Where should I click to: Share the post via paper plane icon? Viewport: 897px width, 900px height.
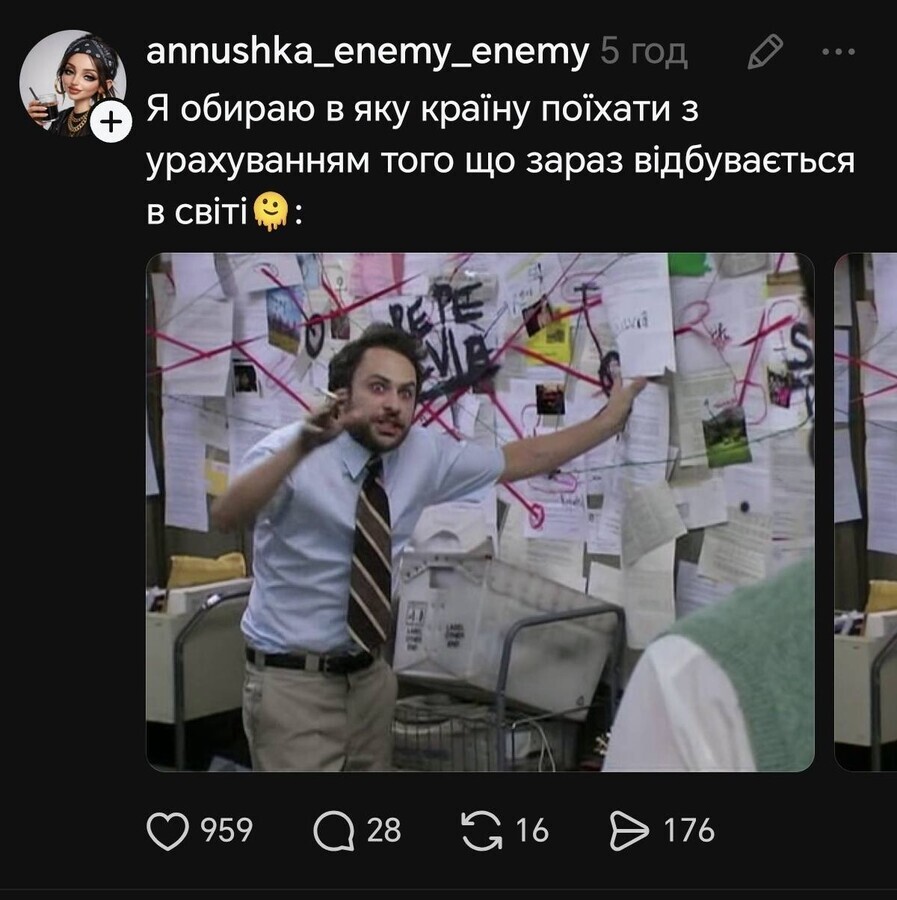[630, 830]
